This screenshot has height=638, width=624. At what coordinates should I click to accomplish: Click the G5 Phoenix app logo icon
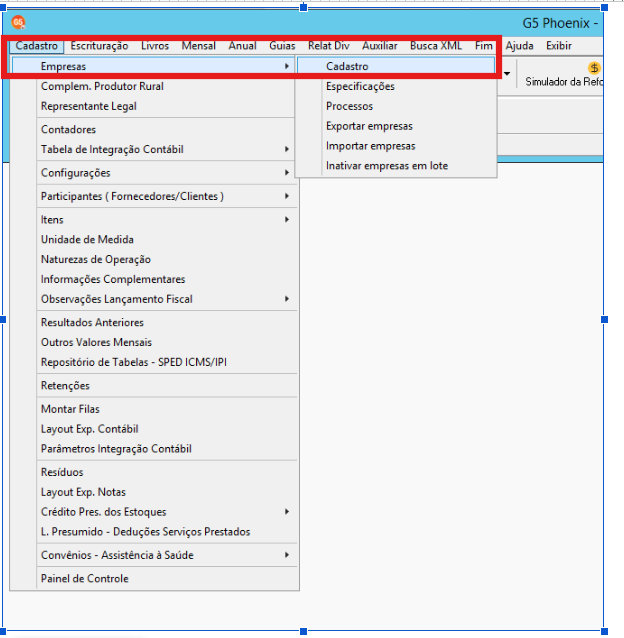tap(18, 22)
